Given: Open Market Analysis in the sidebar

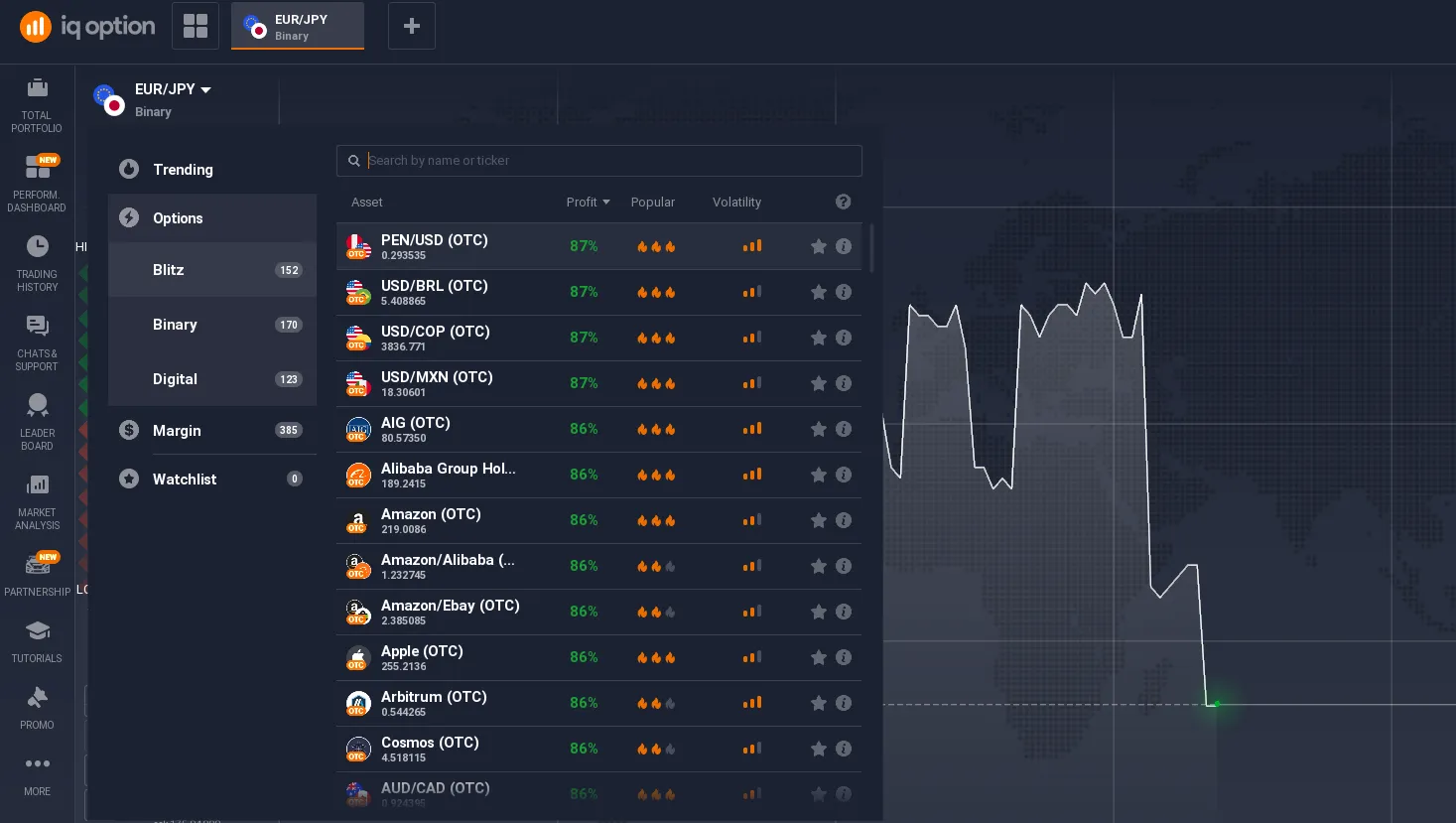Looking at the screenshot, I should coord(37,501).
